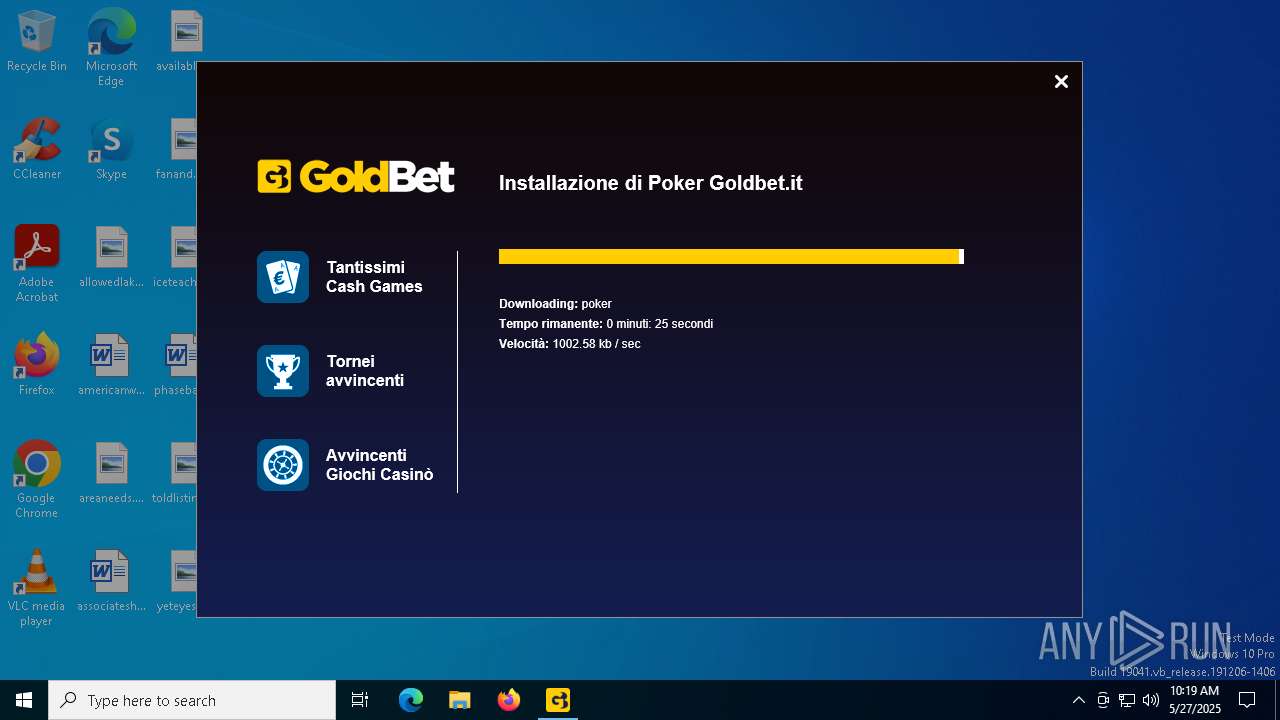Close the GoldBet installer window
Image resolution: width=1280 pixels, height=720 pixels.
(x=1061, y=82)
